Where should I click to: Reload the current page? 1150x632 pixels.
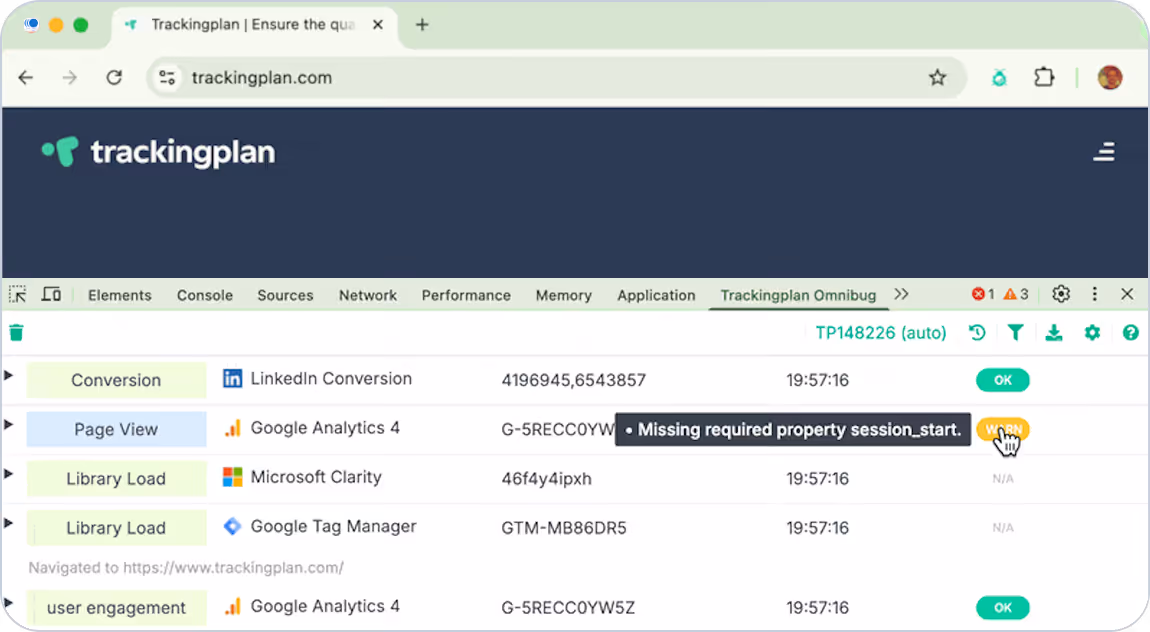(x=114, y=78)
